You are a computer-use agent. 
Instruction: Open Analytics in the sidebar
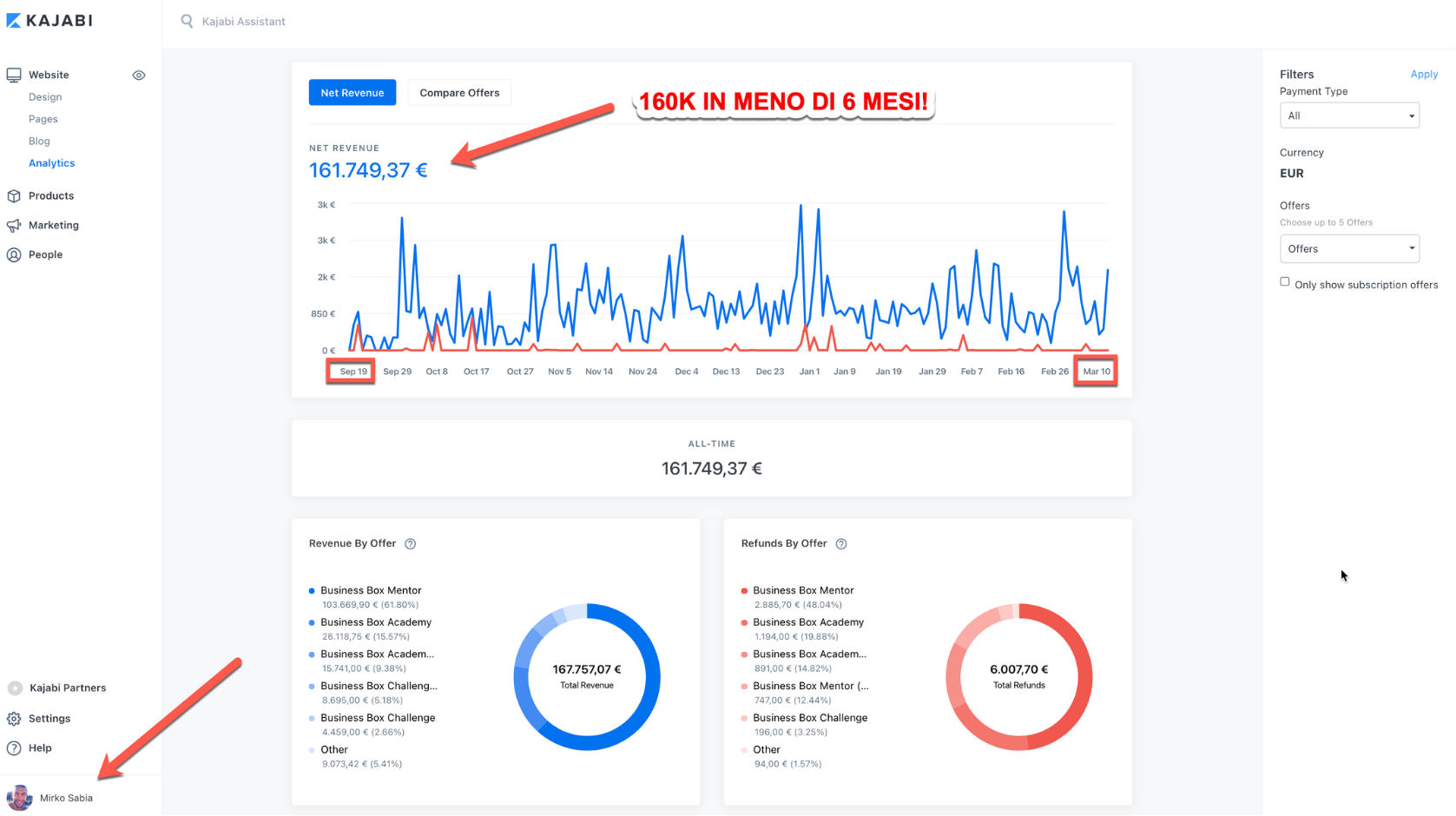coord(52,163)
